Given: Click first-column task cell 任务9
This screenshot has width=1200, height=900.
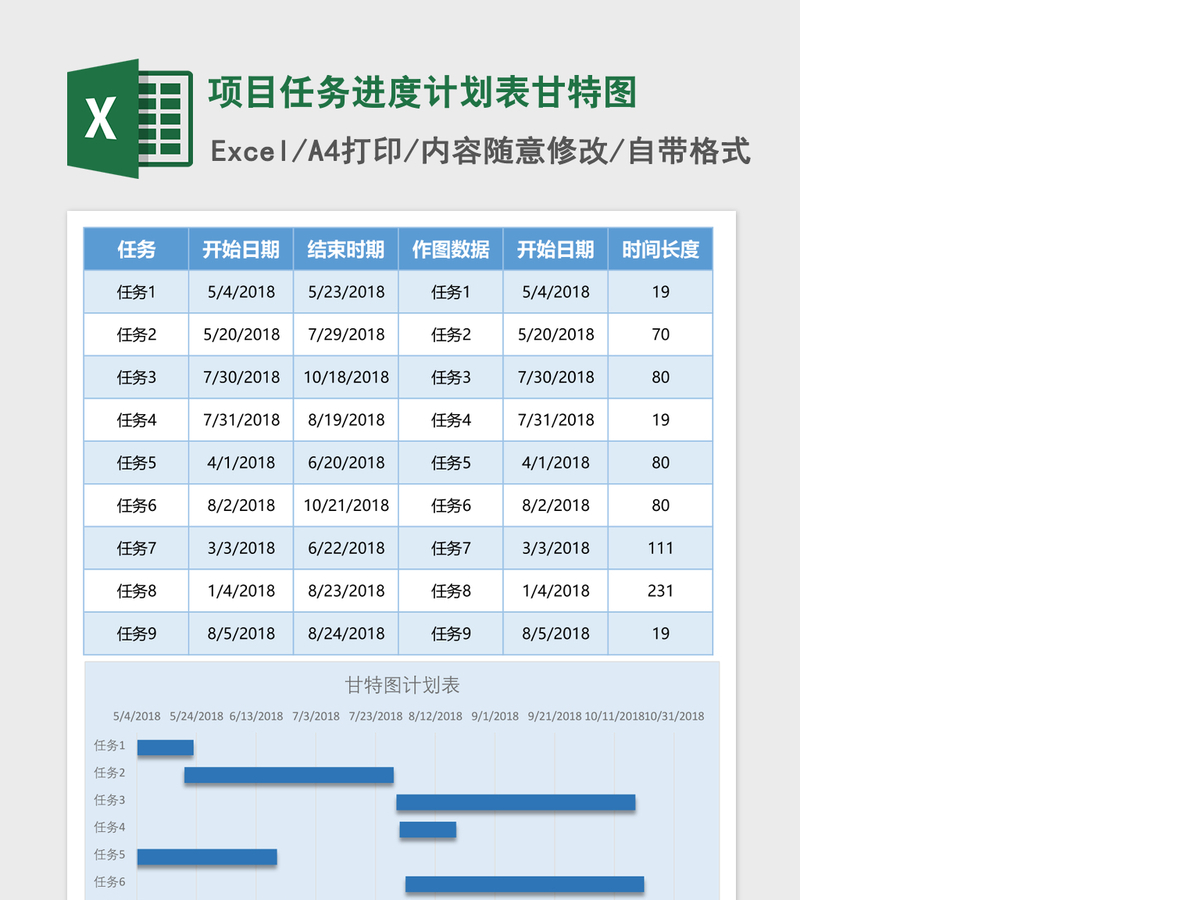Looking at the screenshot, I should click(136, 634).
